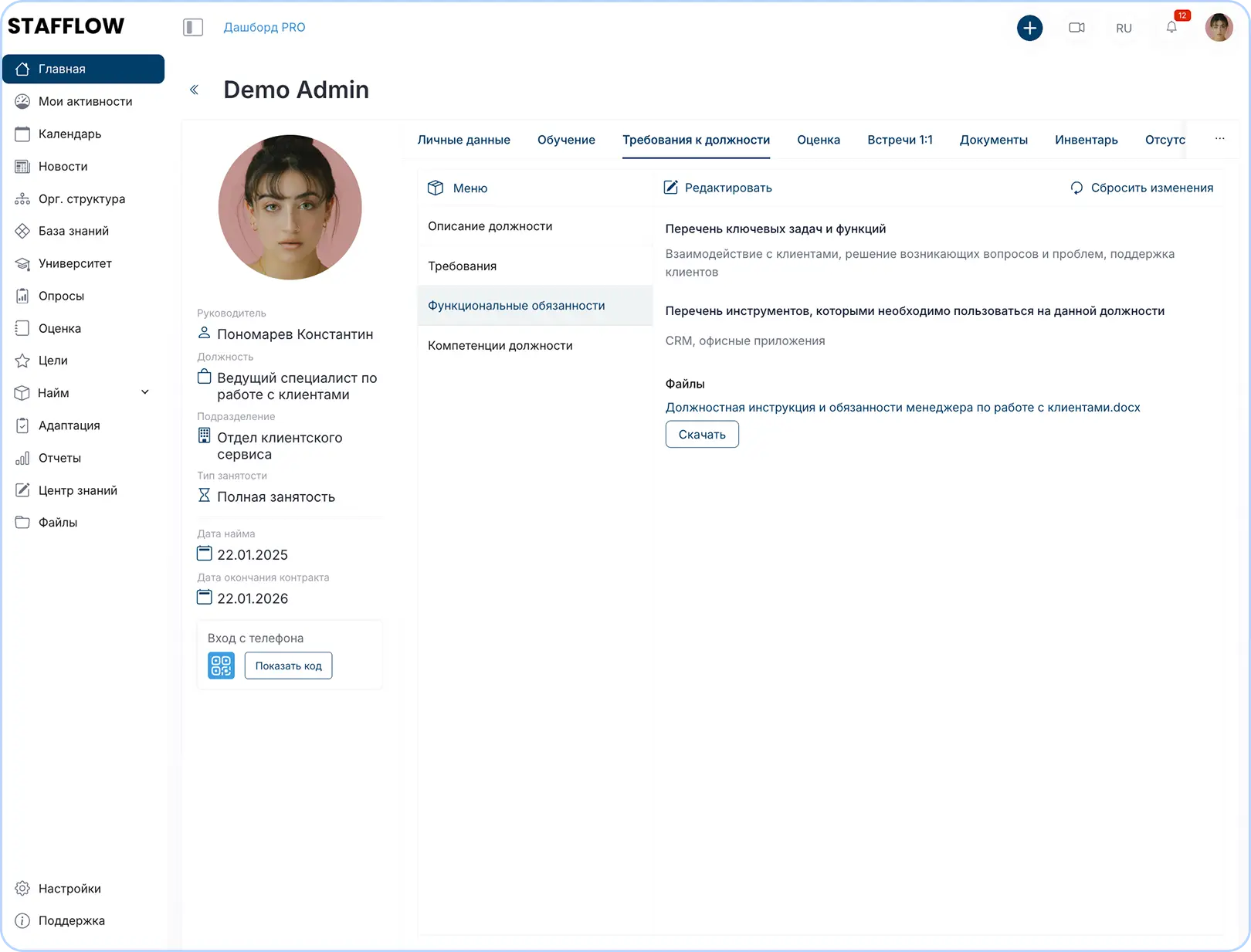Click the blue plus create button
1251x952 pixels.
click(1029, 28)
